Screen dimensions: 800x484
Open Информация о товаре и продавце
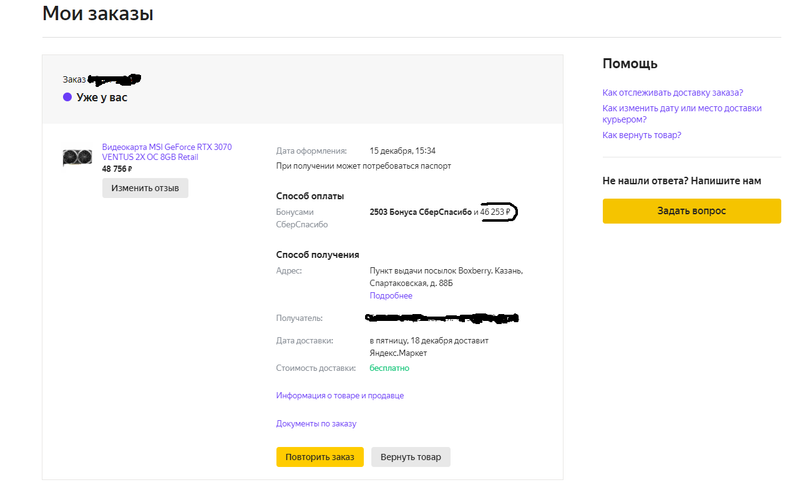(339, 396)
